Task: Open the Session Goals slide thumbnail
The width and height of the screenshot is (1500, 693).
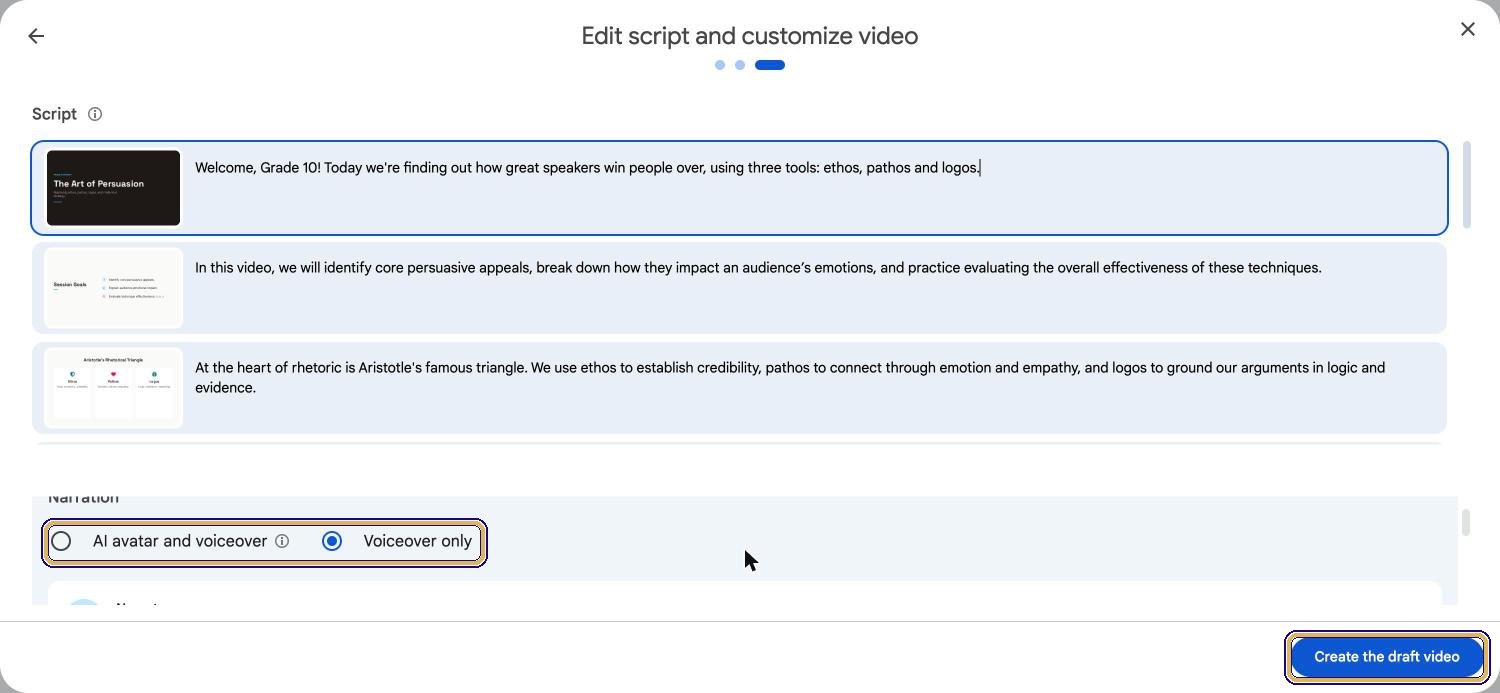Action: [113, 288]
